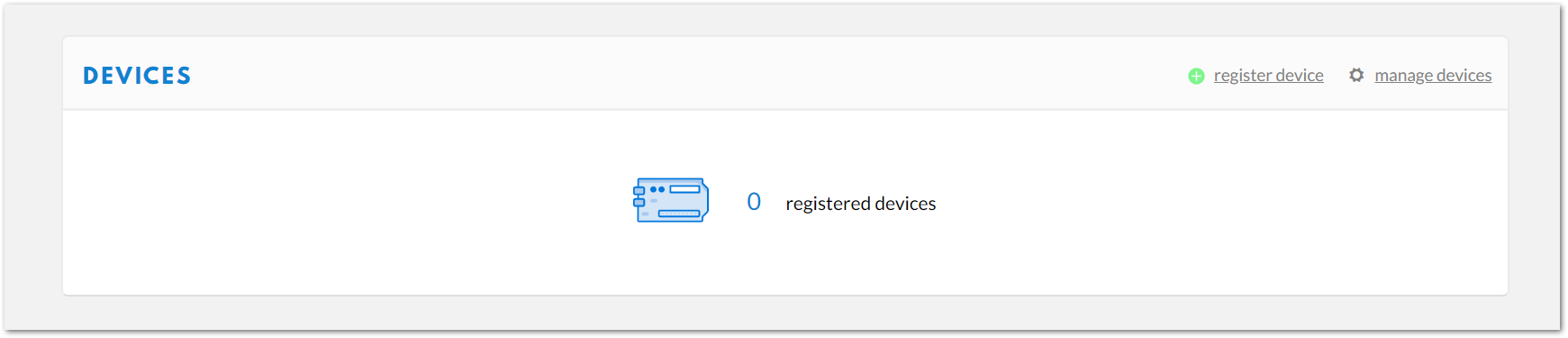The width and height of the screenshot is (1568, 338).
Task: Open the manage devices link
Action: [1433, 76]
